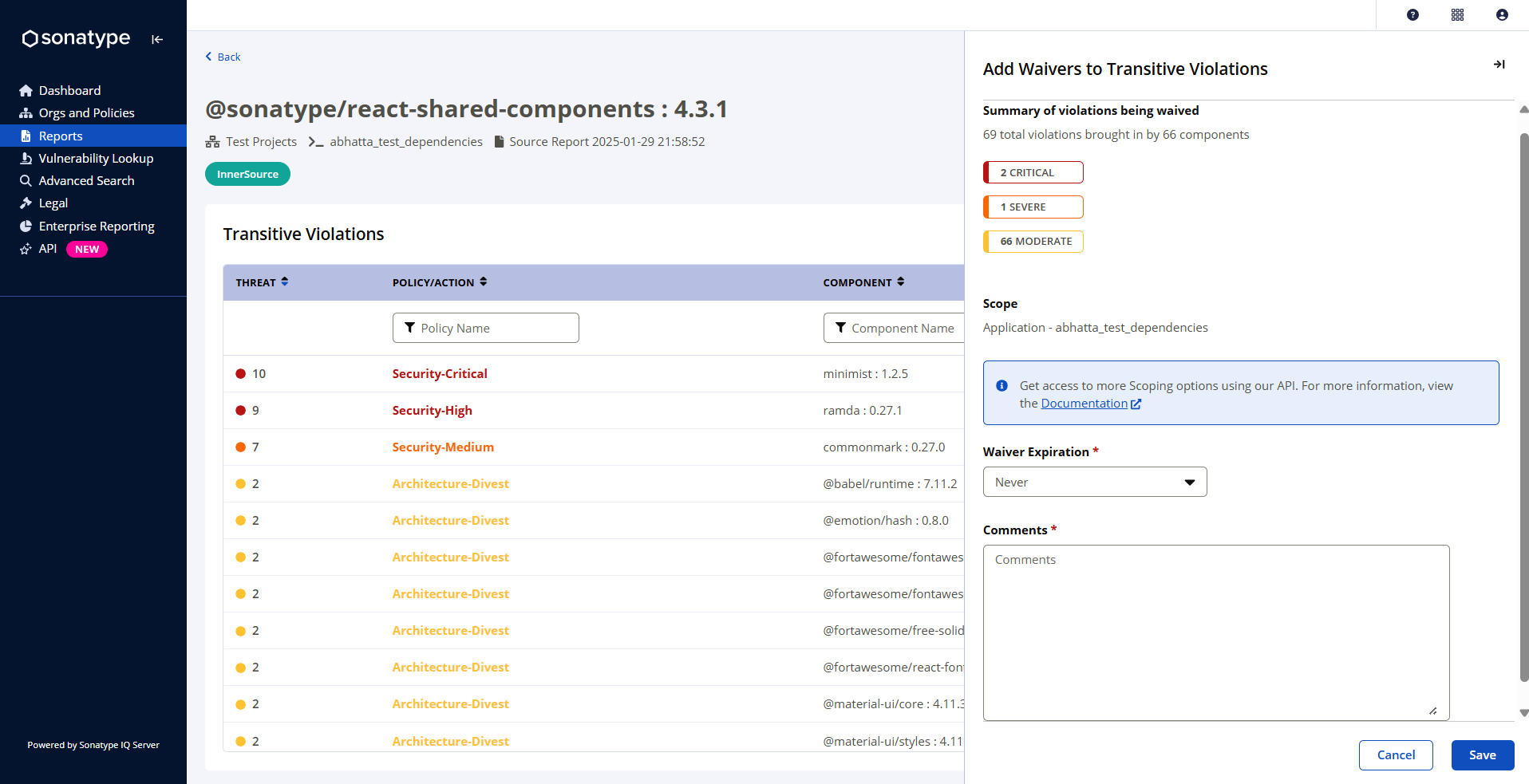
Task: Open the help question mark icon
Action: click(1412, 15)
